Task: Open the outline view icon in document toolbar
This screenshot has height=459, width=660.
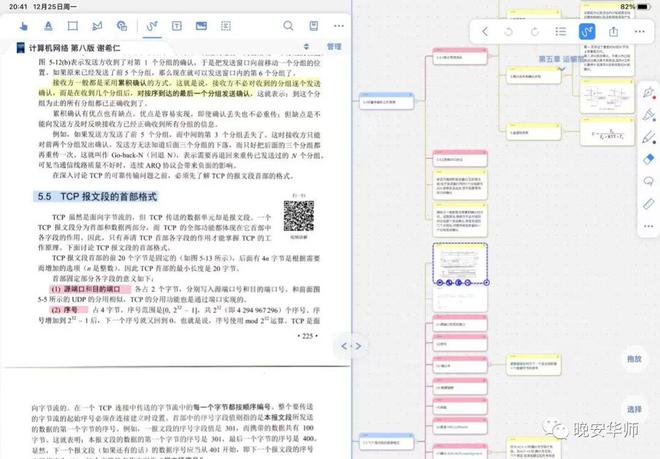Action: (x=226, y=26)
